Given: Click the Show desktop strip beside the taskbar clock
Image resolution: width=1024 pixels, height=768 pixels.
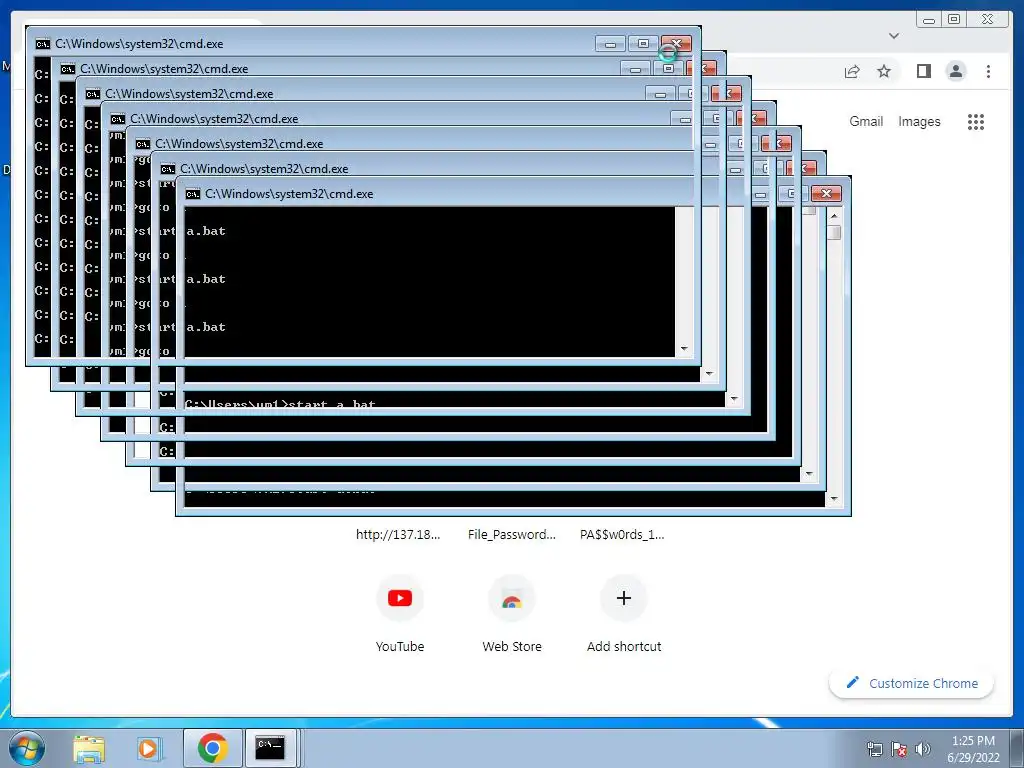Looking at the screenshot, I should [1018, 748].
